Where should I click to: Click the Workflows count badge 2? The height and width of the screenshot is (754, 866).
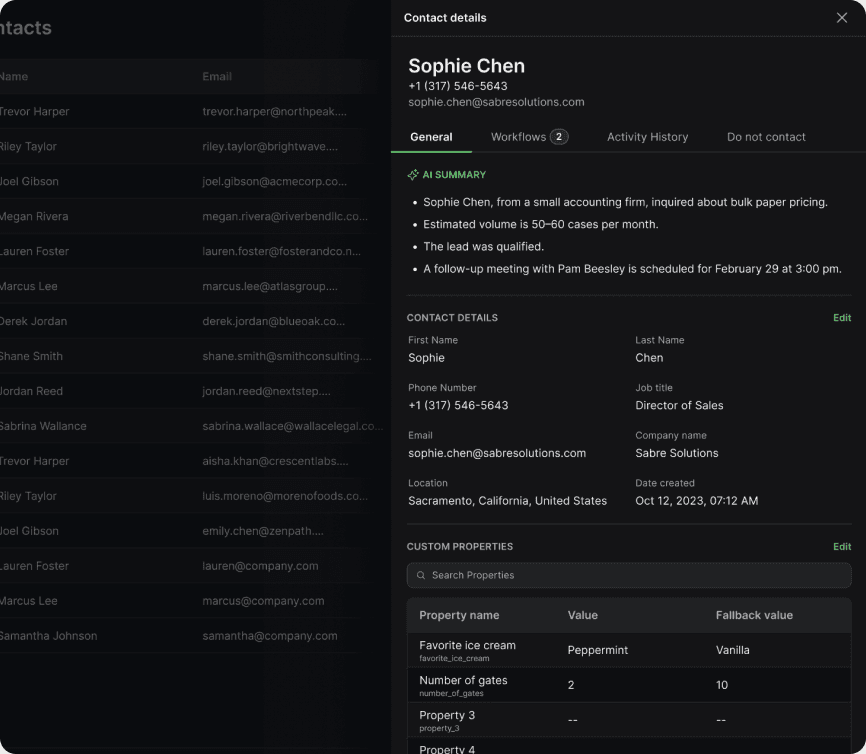tap(559, 137)
